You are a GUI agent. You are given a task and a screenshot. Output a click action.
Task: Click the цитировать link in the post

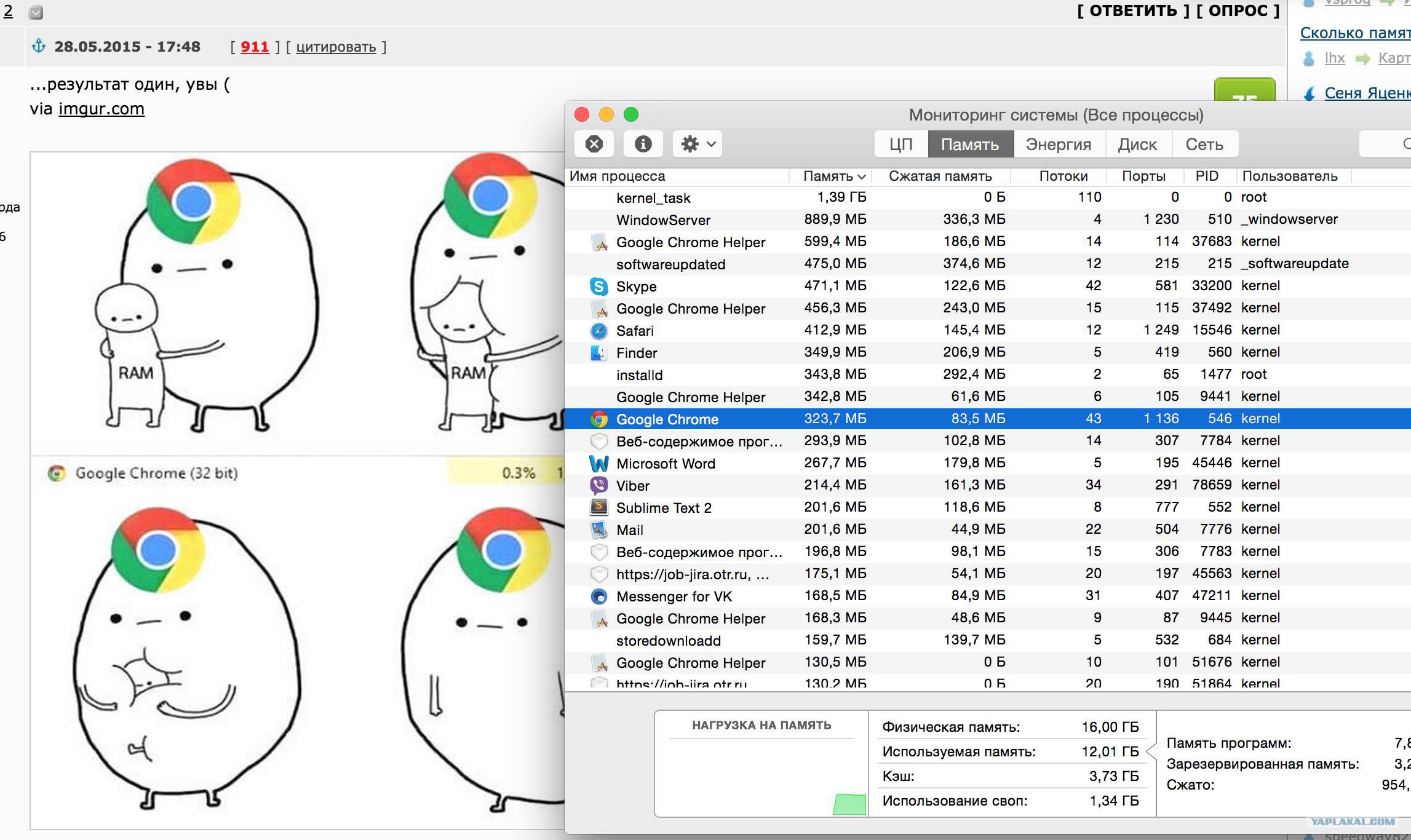pyautogui.click(x=336, y=47)
